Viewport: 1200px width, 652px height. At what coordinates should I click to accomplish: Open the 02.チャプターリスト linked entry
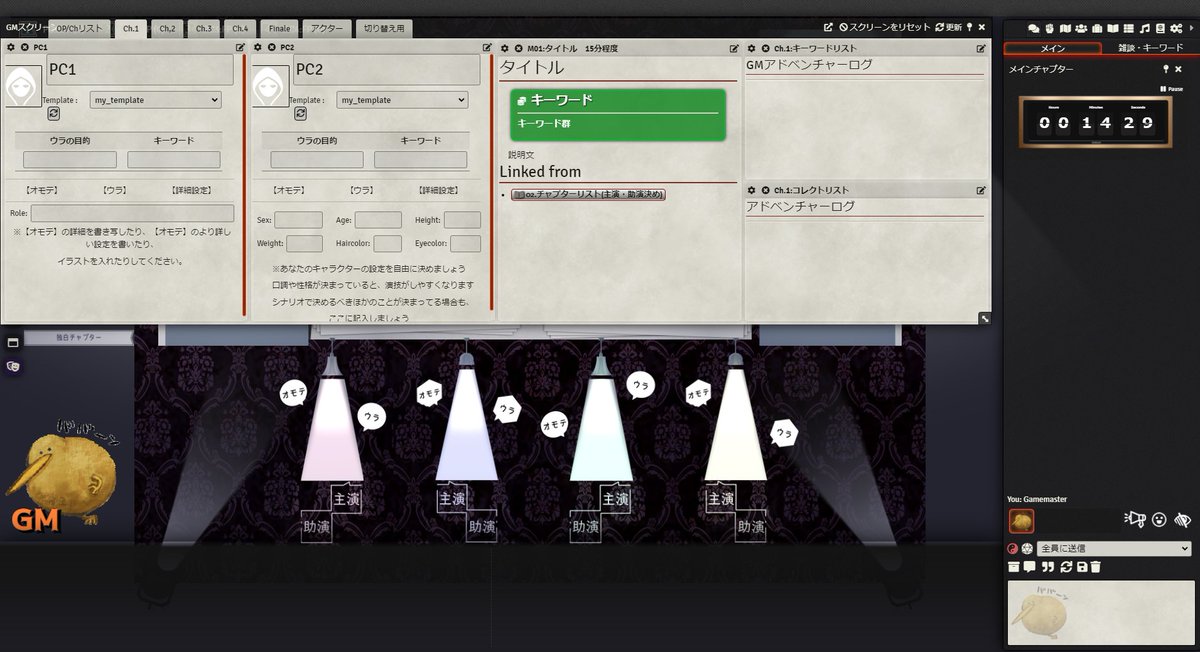click(588, 194)
